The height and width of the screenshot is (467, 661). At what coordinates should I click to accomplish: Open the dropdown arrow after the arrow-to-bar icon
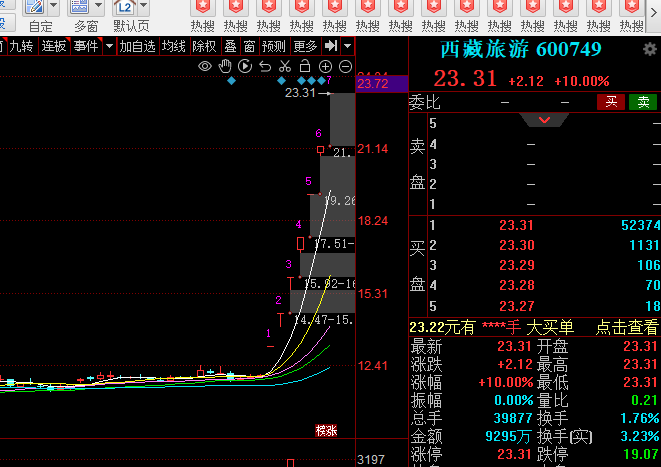click(x=348, y=46)
